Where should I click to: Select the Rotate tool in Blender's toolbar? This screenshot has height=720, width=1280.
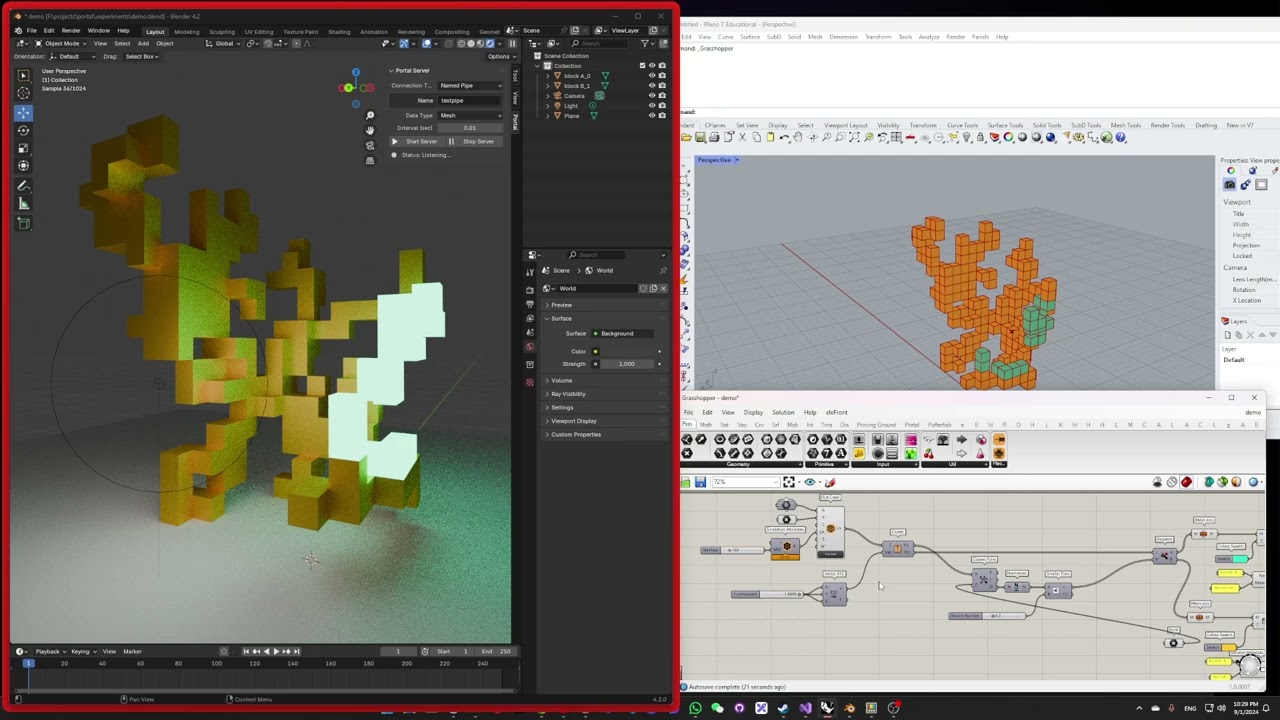point(24,130)
